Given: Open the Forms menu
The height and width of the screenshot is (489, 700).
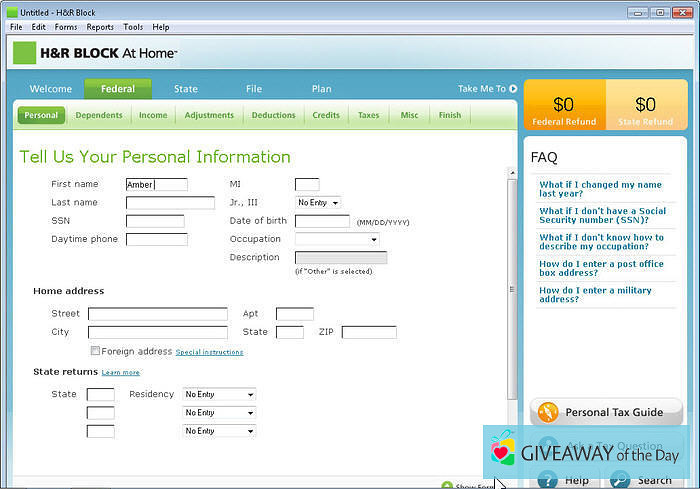Looking at the screenshot, I should coord(66,27).
